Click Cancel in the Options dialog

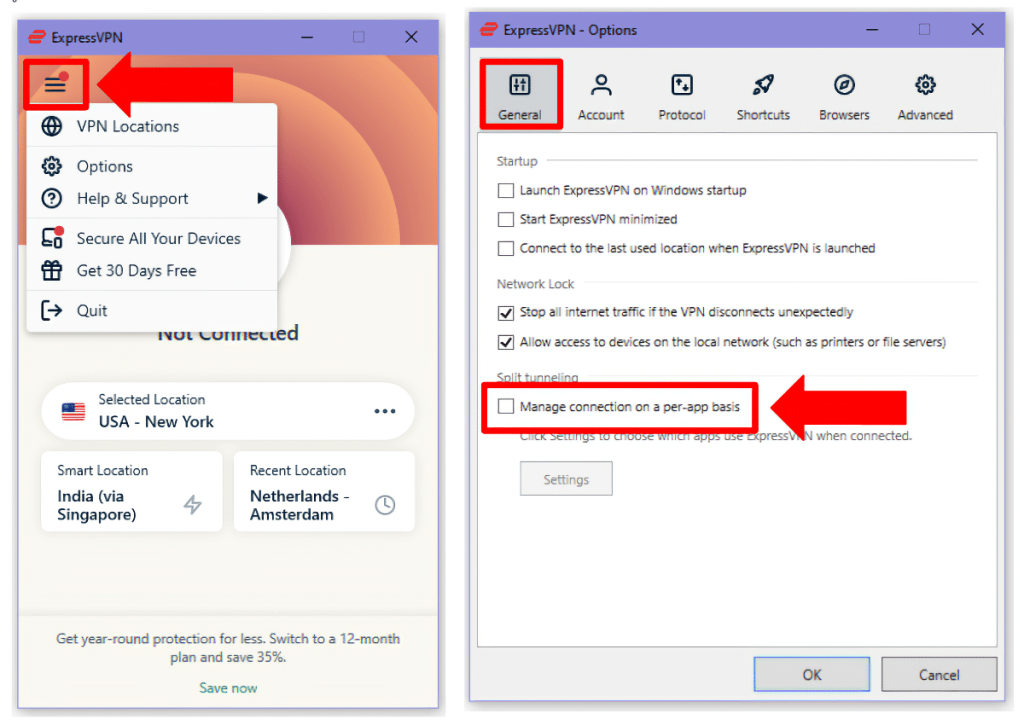tap(939, 674)
